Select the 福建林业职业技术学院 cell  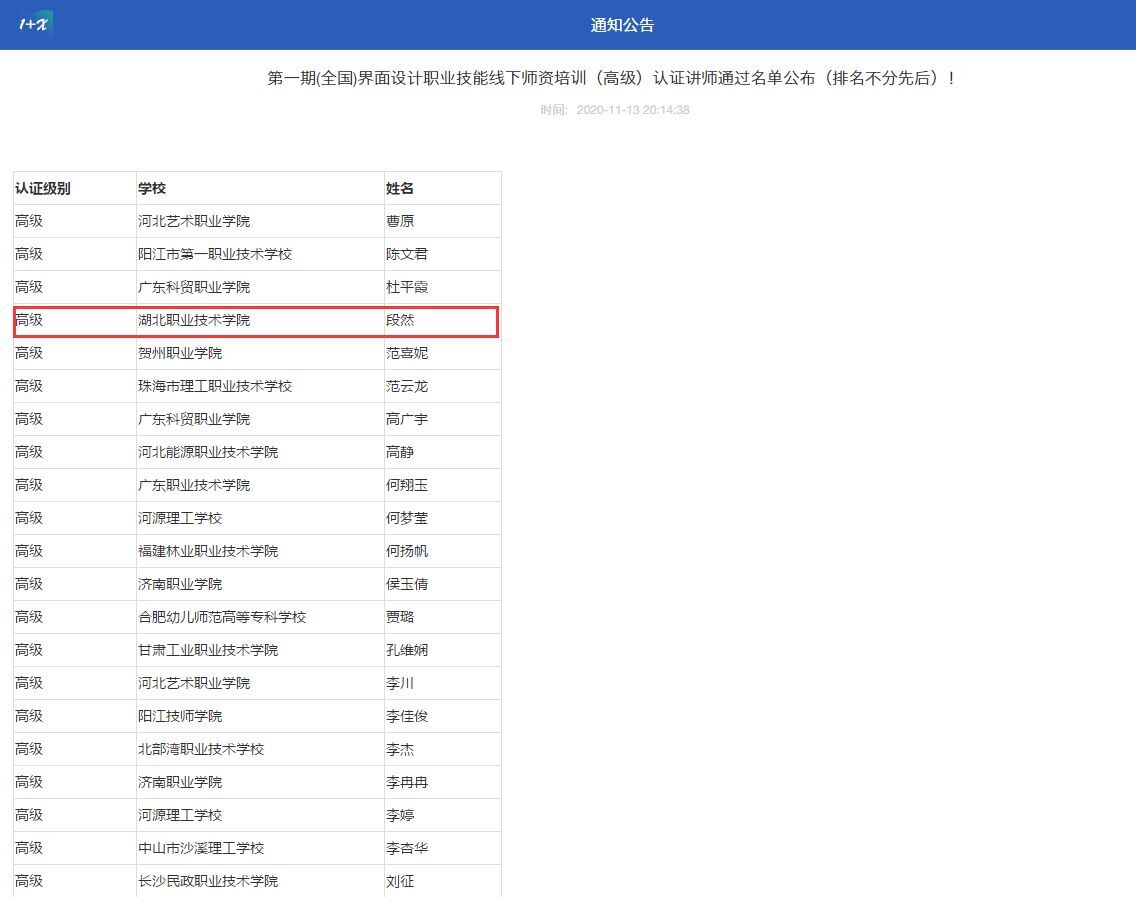pos(208,551)
